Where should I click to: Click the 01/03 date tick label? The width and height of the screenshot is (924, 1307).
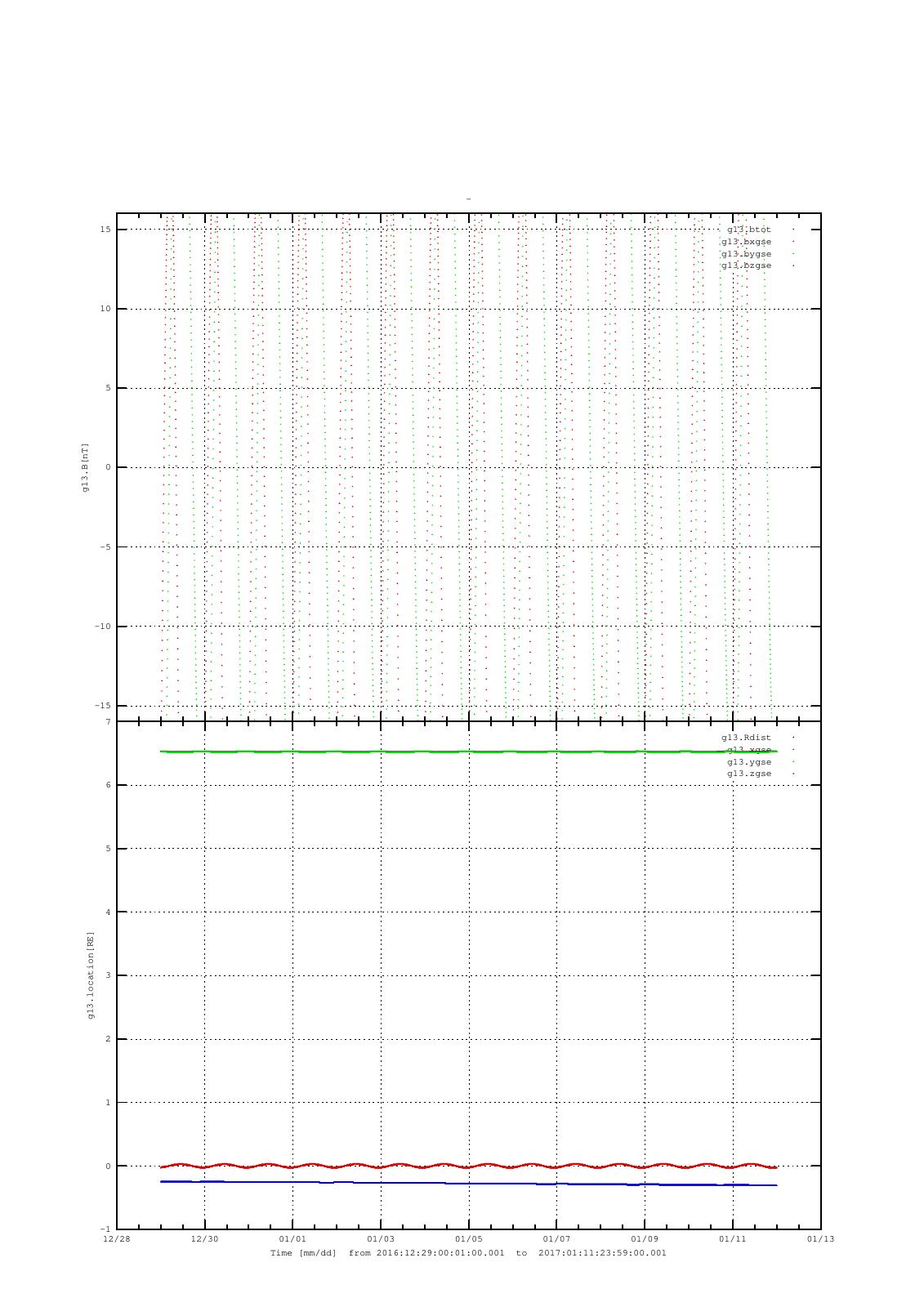[381, 1239]
